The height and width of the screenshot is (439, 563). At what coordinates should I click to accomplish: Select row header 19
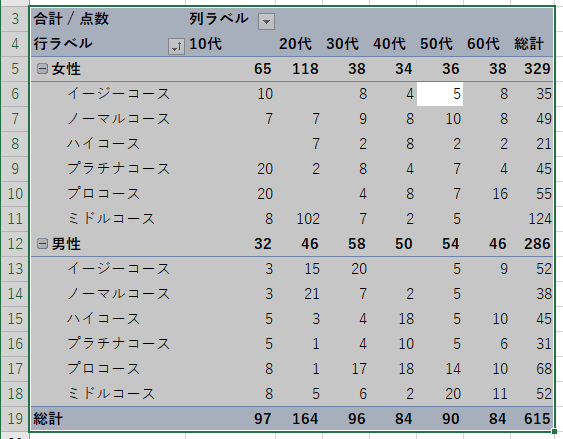click(x=15, y=419)
